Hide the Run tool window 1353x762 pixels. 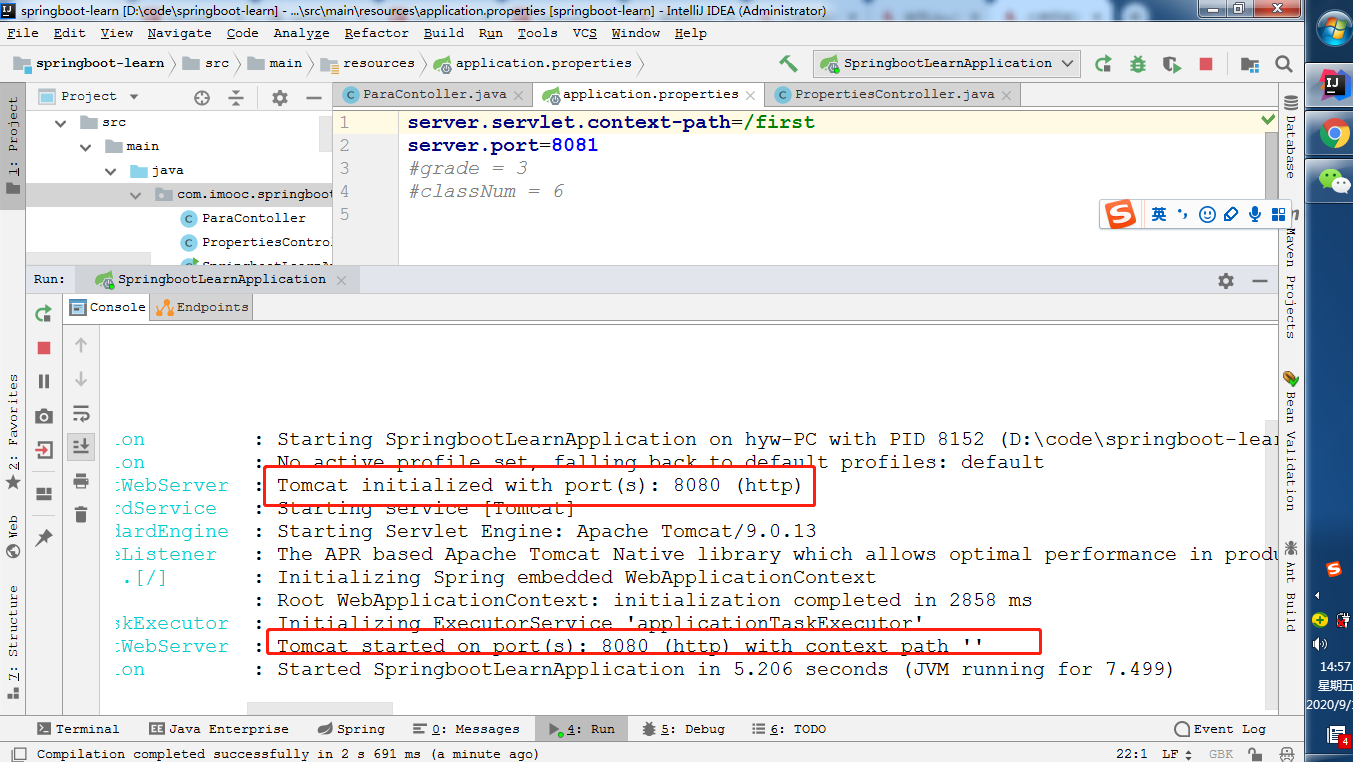click(x=1258, y=281)
